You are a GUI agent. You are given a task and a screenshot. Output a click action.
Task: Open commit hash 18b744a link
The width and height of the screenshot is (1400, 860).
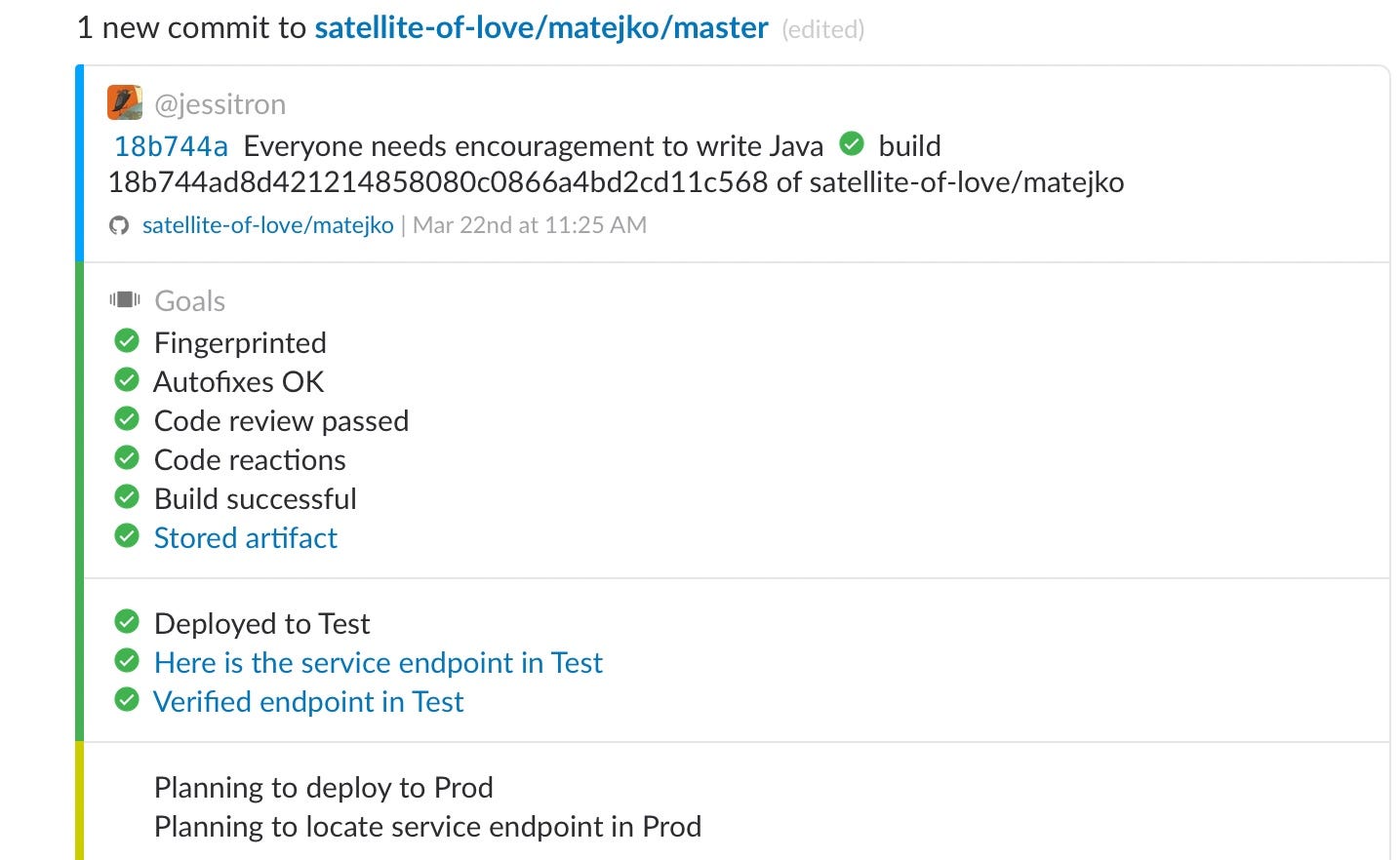(x=171, y=146)
